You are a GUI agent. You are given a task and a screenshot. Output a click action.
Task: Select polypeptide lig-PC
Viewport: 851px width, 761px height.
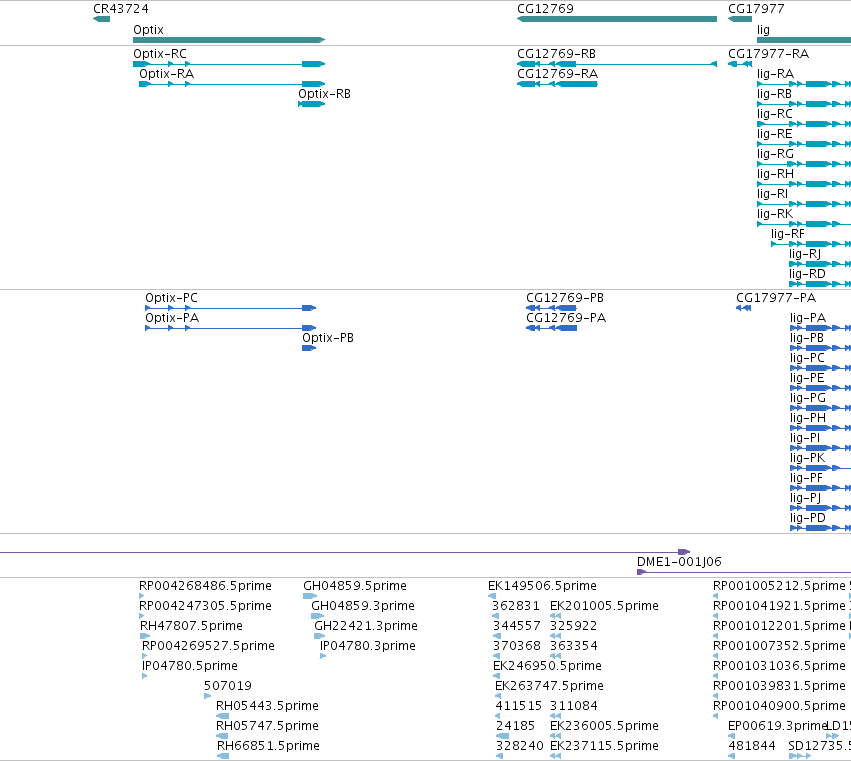[821, 368]
